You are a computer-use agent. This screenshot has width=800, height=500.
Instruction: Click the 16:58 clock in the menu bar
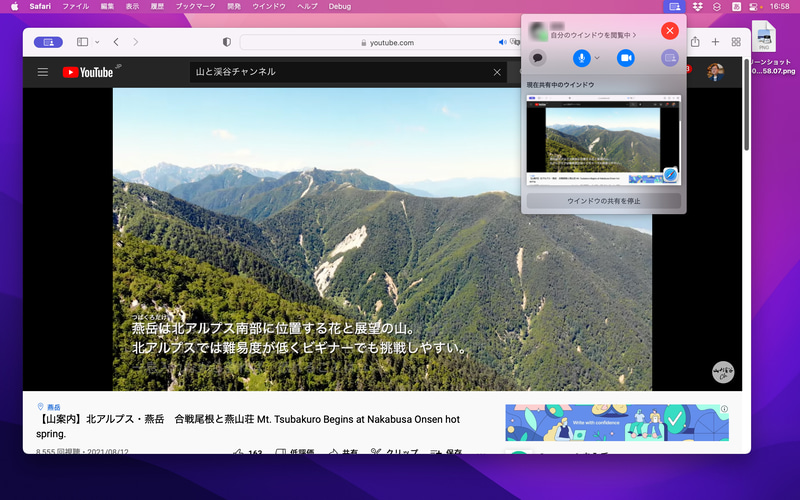pyautogui.click(x=780, y=6)
